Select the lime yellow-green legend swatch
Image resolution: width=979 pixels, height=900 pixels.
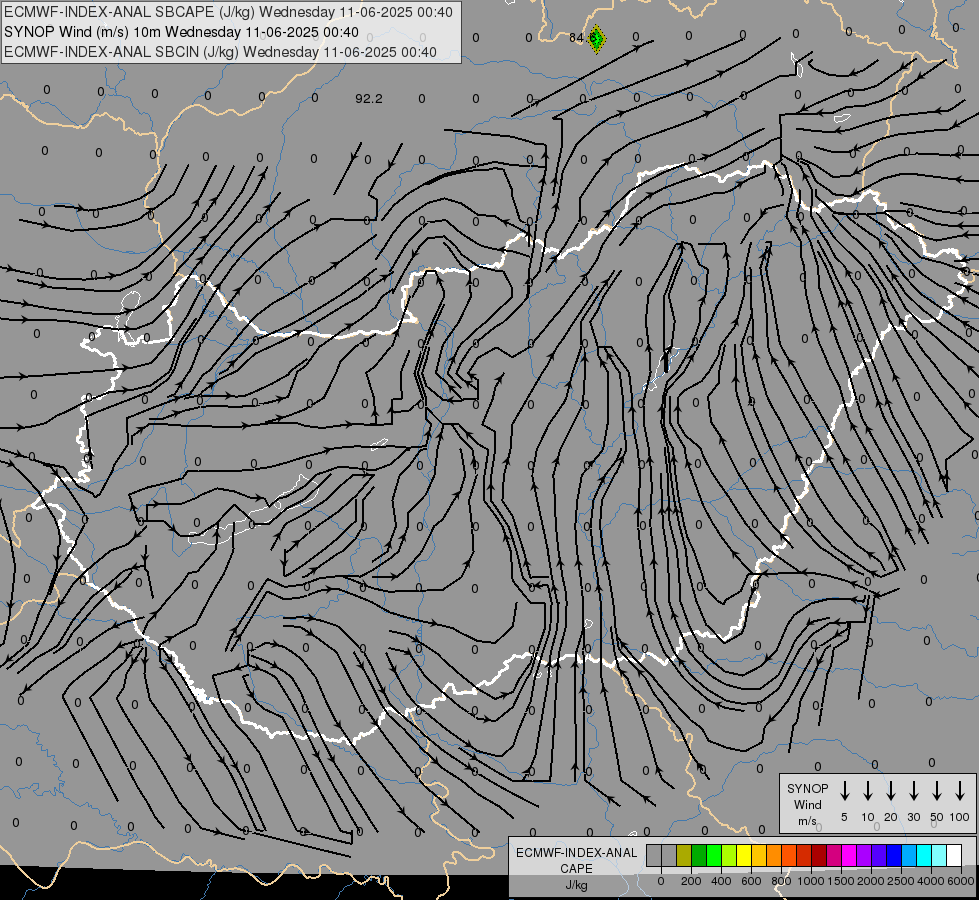click(729, 855)
